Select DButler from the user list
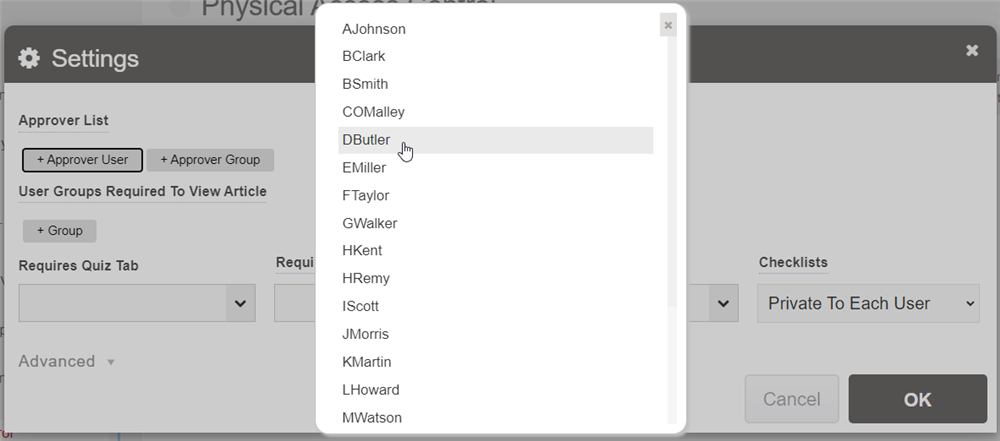Viewport: 1000px width, 441px height. 366,140
